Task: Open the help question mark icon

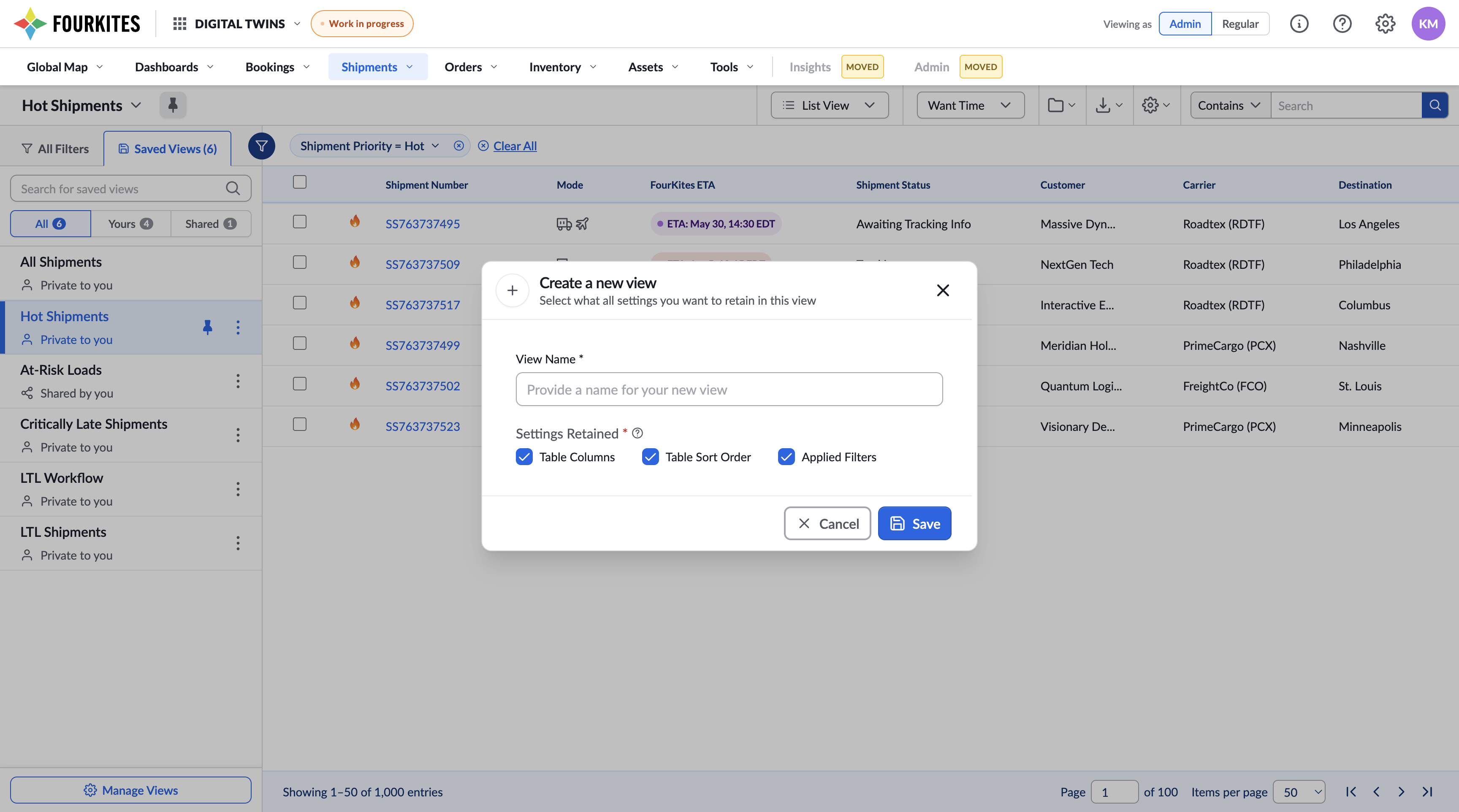Action: [1342, 24]
